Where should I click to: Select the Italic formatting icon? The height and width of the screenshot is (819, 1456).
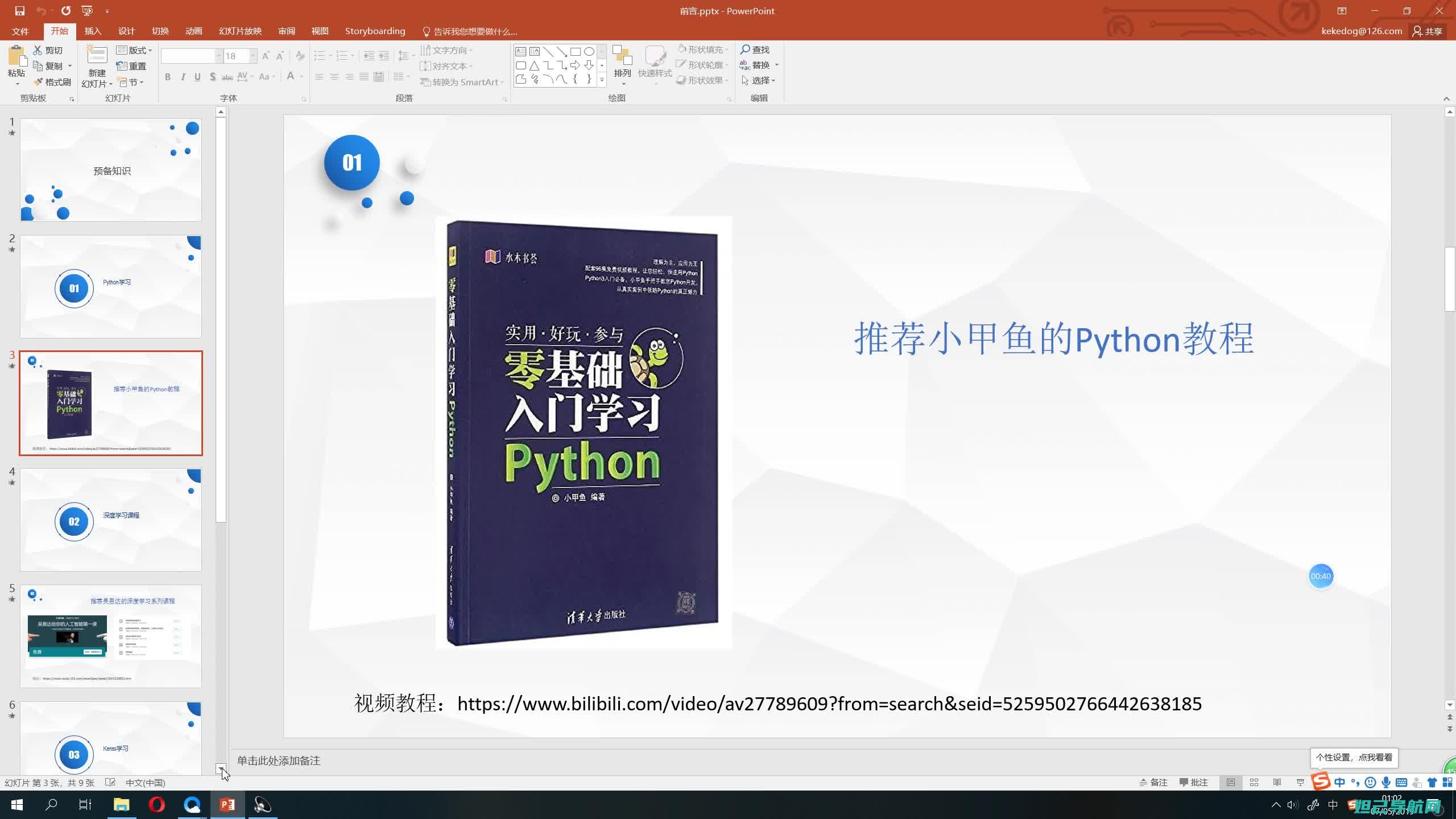pos(182,77)
